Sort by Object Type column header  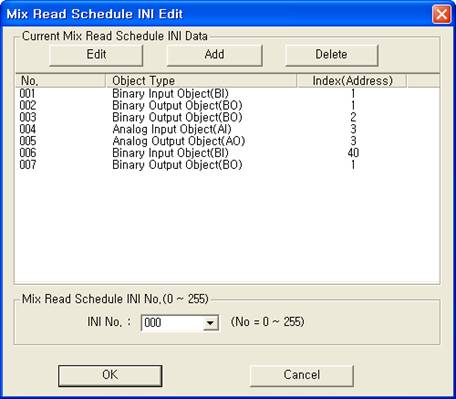tap(201, 81)
